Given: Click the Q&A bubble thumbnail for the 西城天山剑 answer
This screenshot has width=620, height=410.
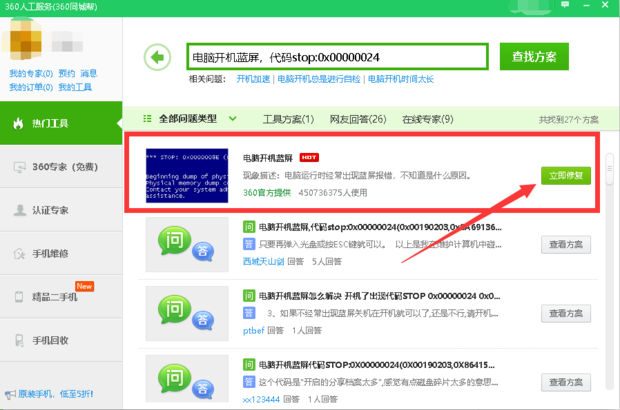Looking at the screenshot, I should tap(187, 244).
